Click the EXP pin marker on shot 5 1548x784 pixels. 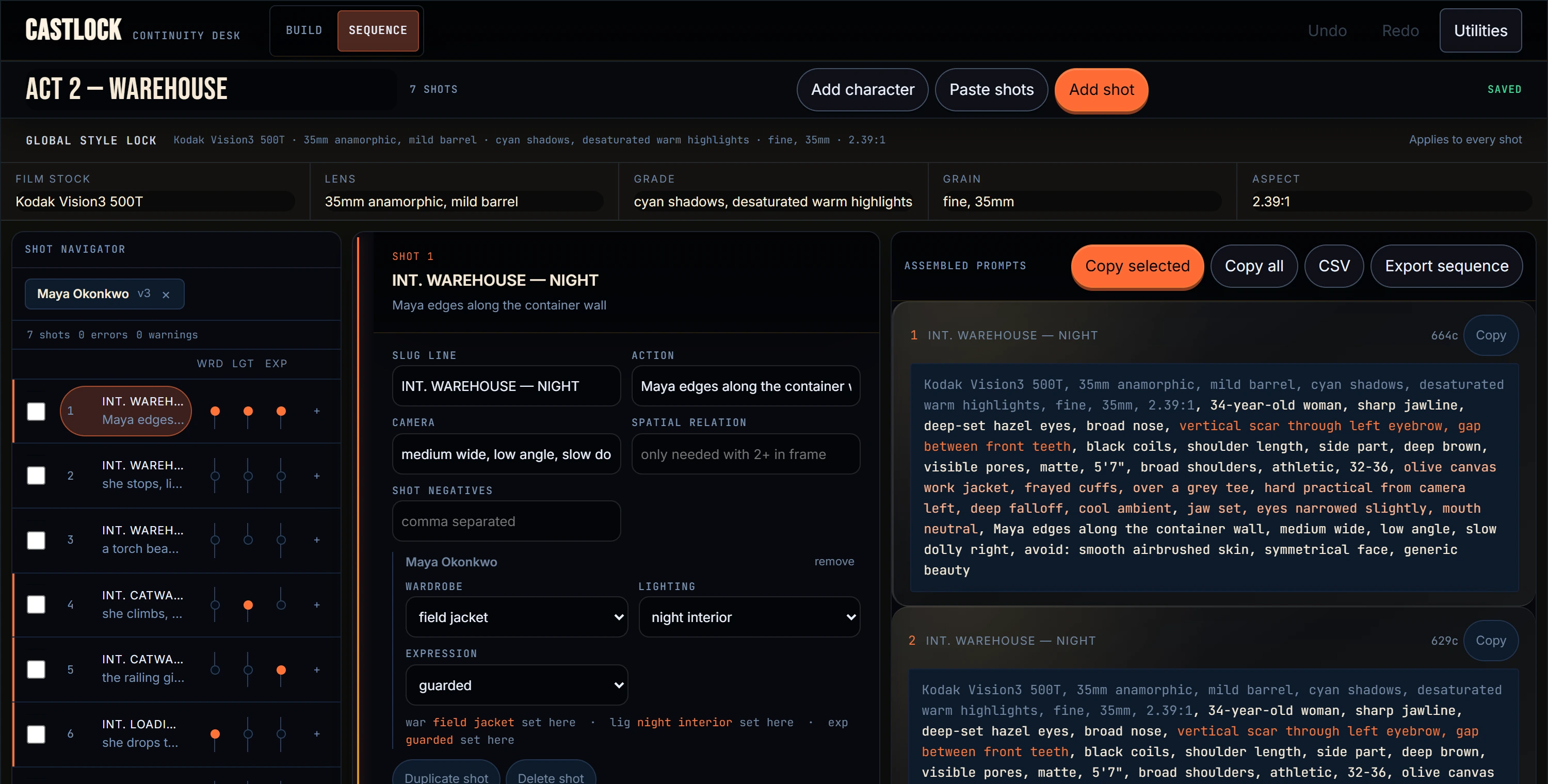(x=281, y=670)
